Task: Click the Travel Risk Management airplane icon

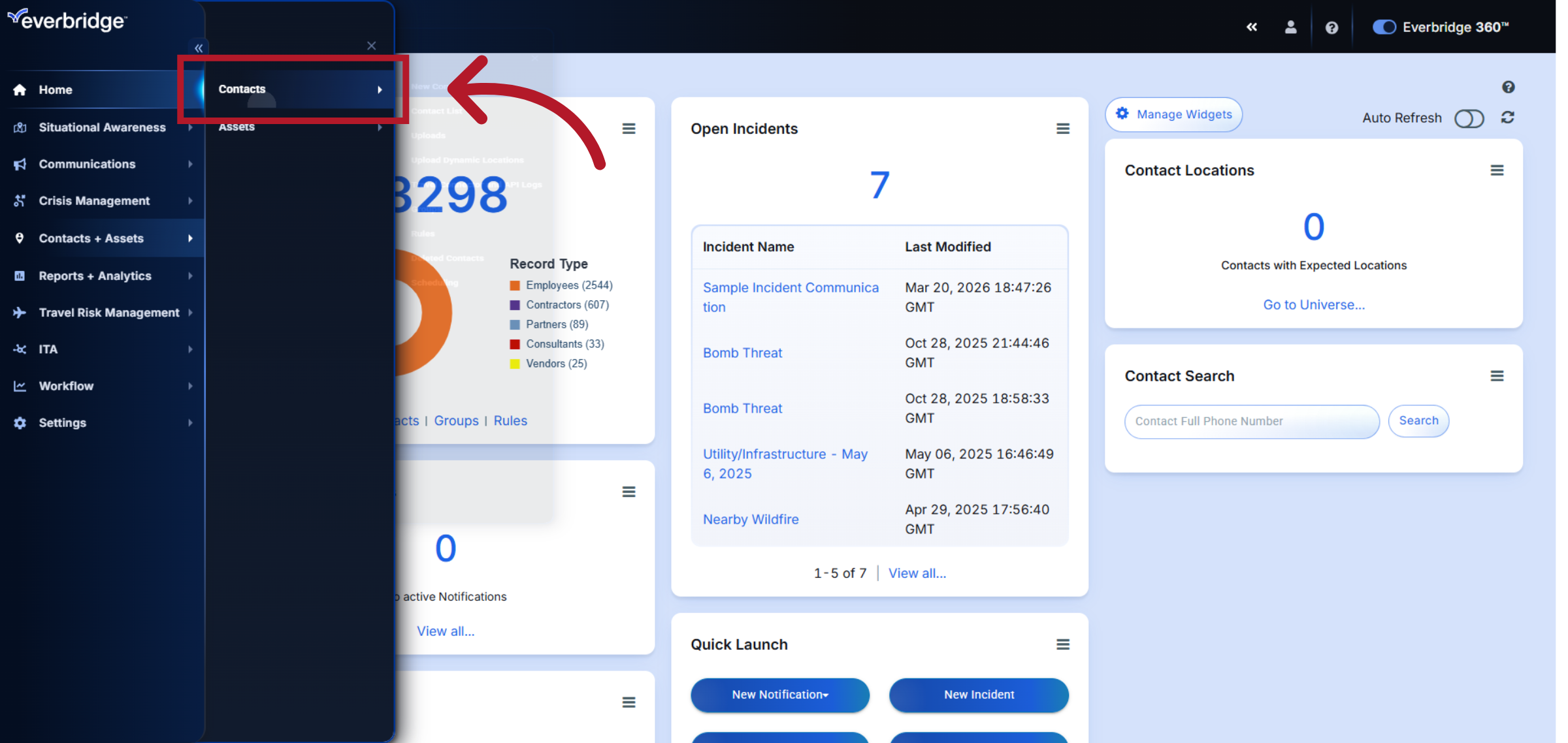Action: point(20,313)
